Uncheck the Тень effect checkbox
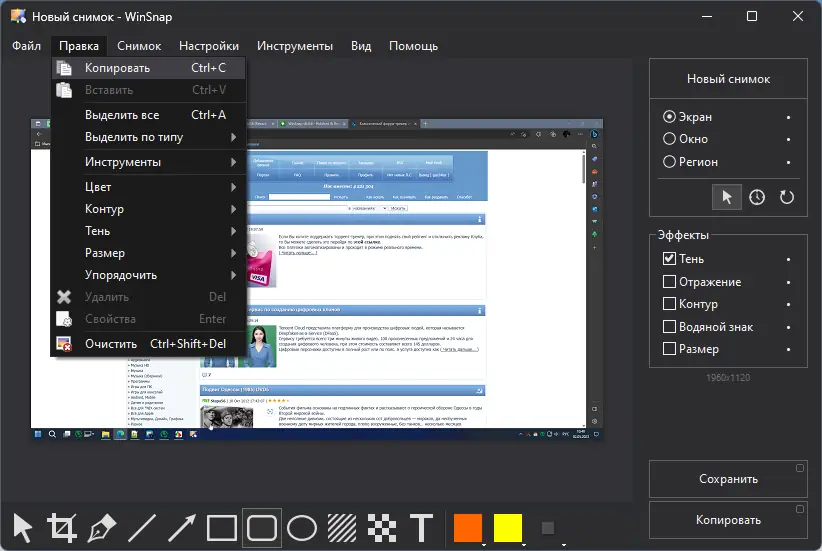Image resolution: width=822 pixels, height=551 pixels. [669, 258]
